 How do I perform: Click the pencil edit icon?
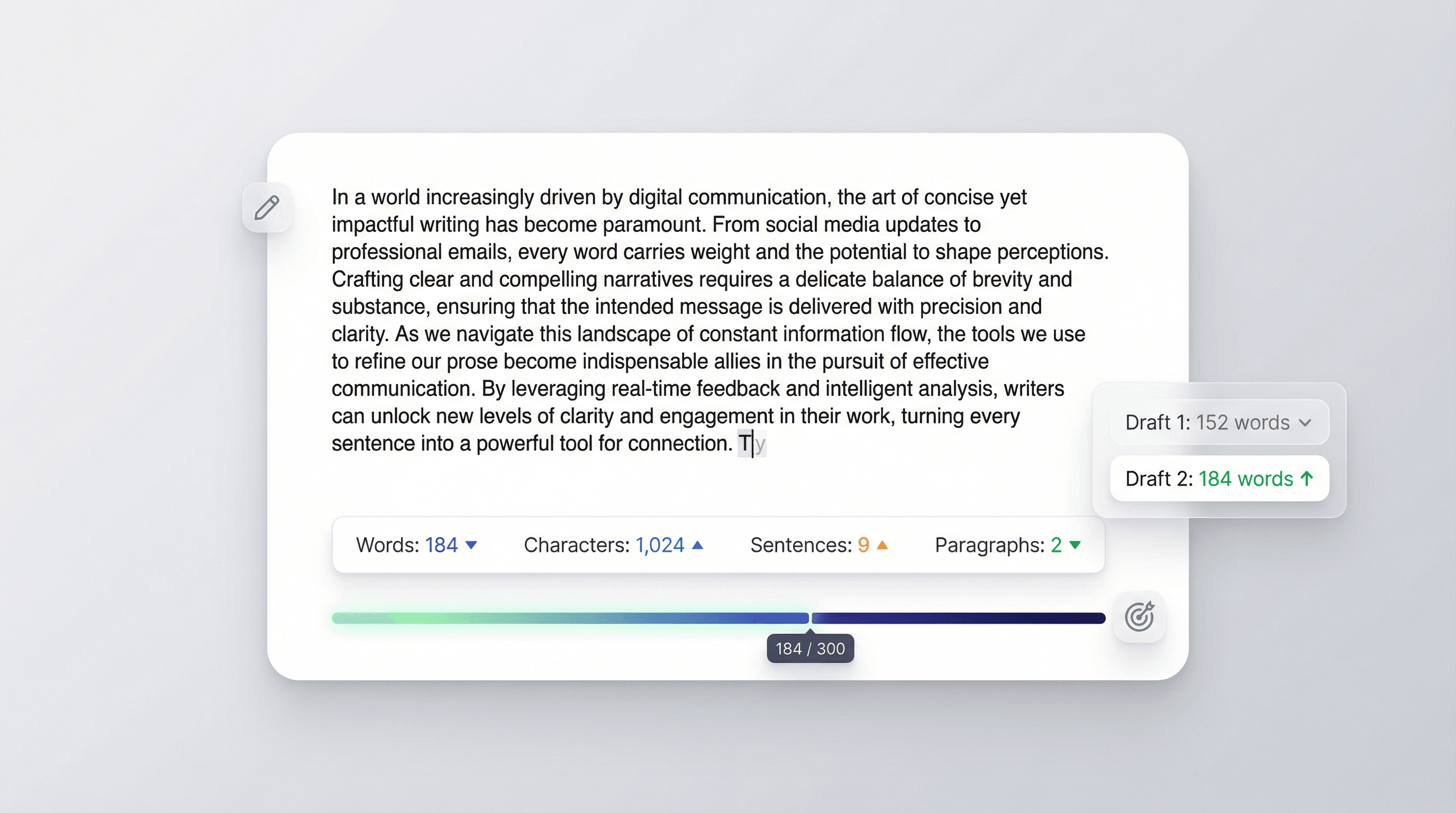[267, 207]
